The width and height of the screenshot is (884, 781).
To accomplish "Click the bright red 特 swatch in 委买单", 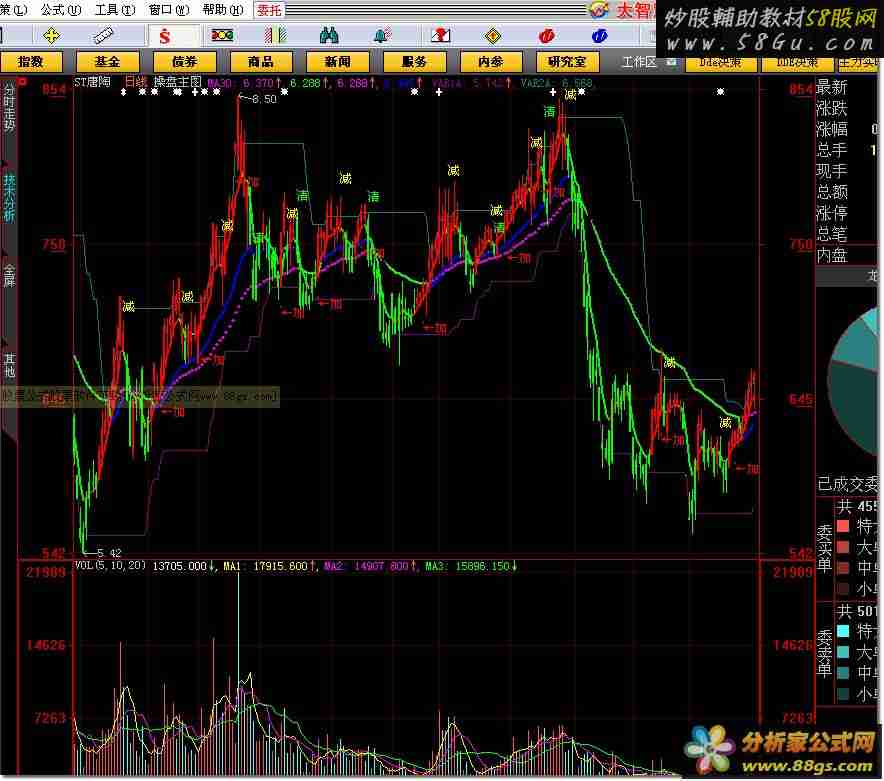I will (843, 526).
